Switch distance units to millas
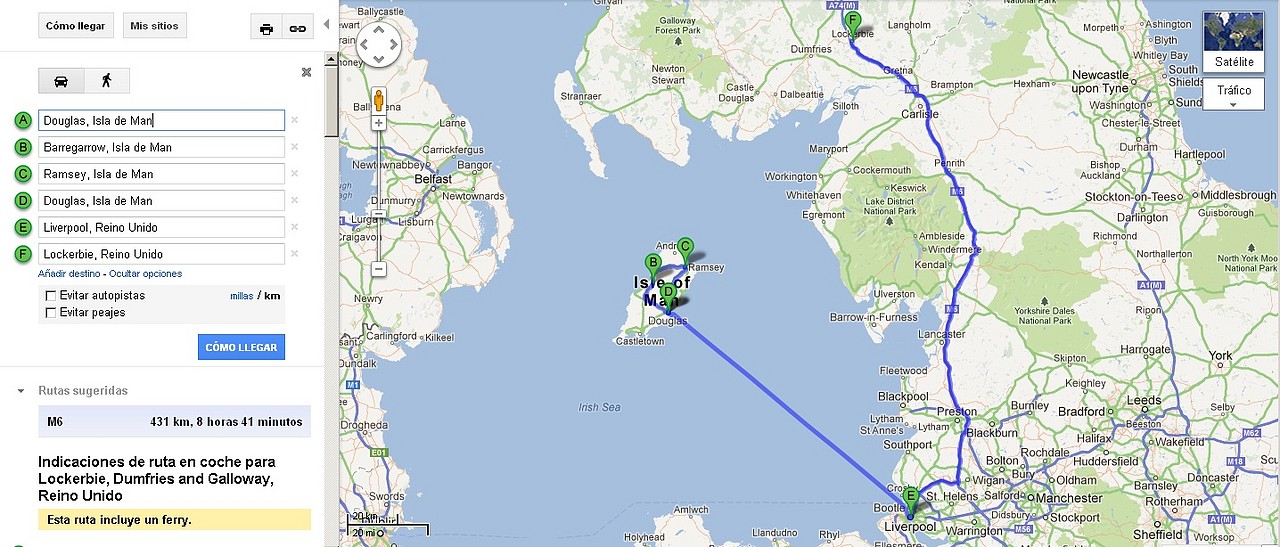Image resolution: width=1280 pixels, height=547 pixels. coord(241,296)
